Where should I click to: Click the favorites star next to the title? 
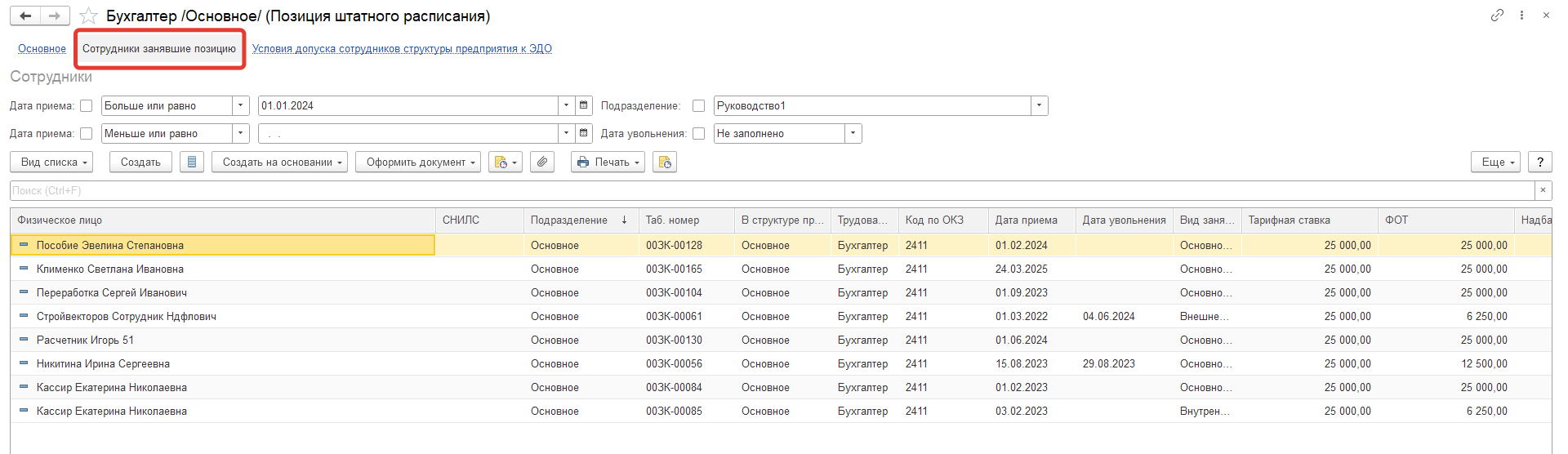pos(89,16)
